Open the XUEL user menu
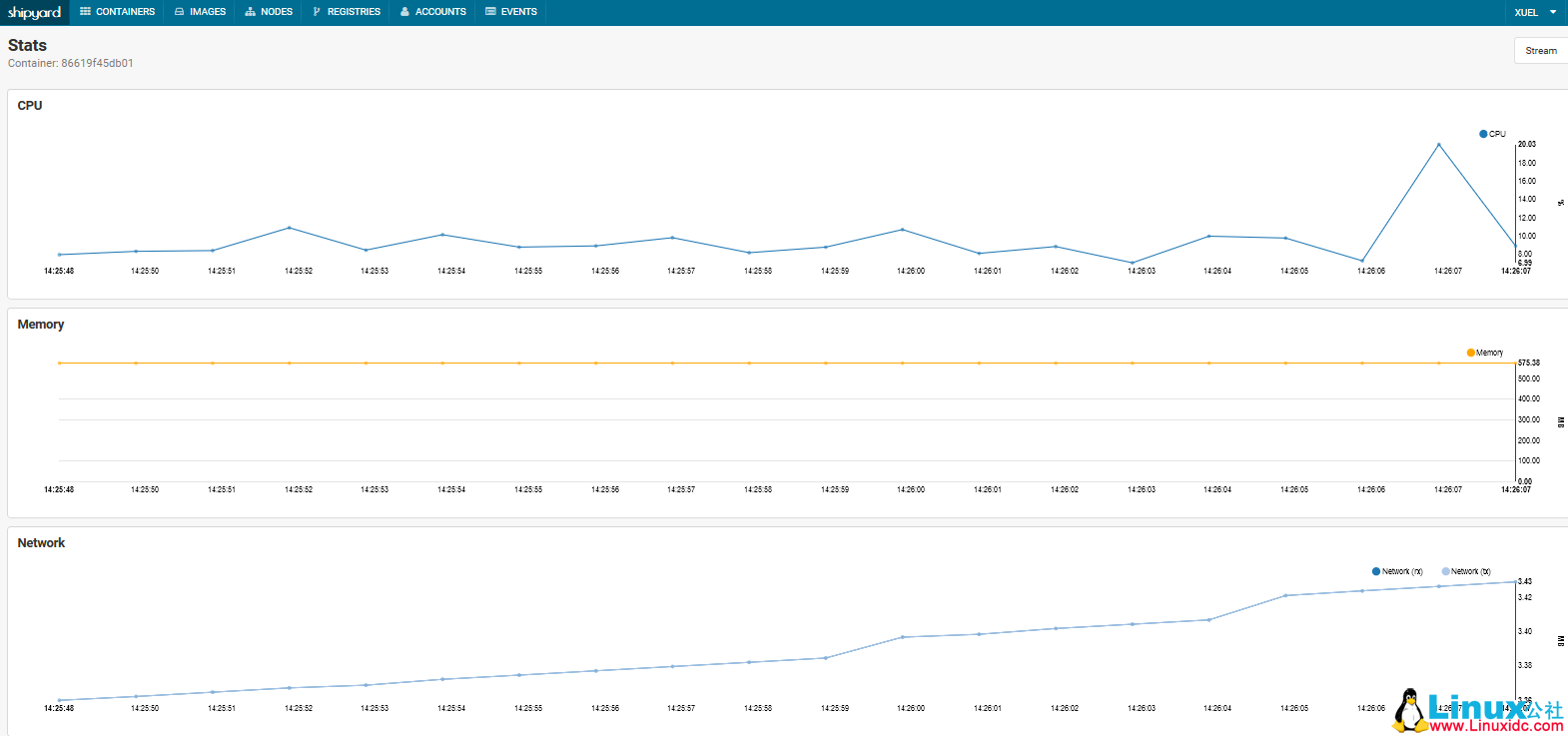 tap(1526, 12)
